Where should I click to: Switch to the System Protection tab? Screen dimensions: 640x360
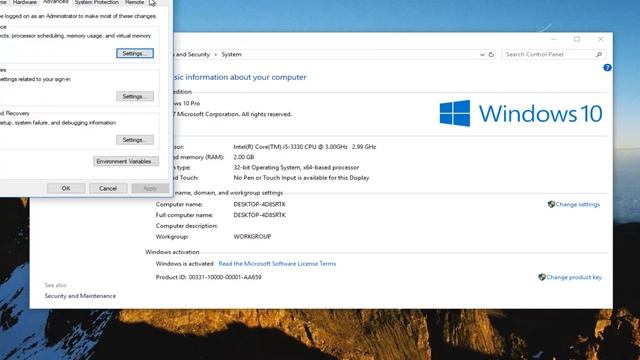pos(97,2)
